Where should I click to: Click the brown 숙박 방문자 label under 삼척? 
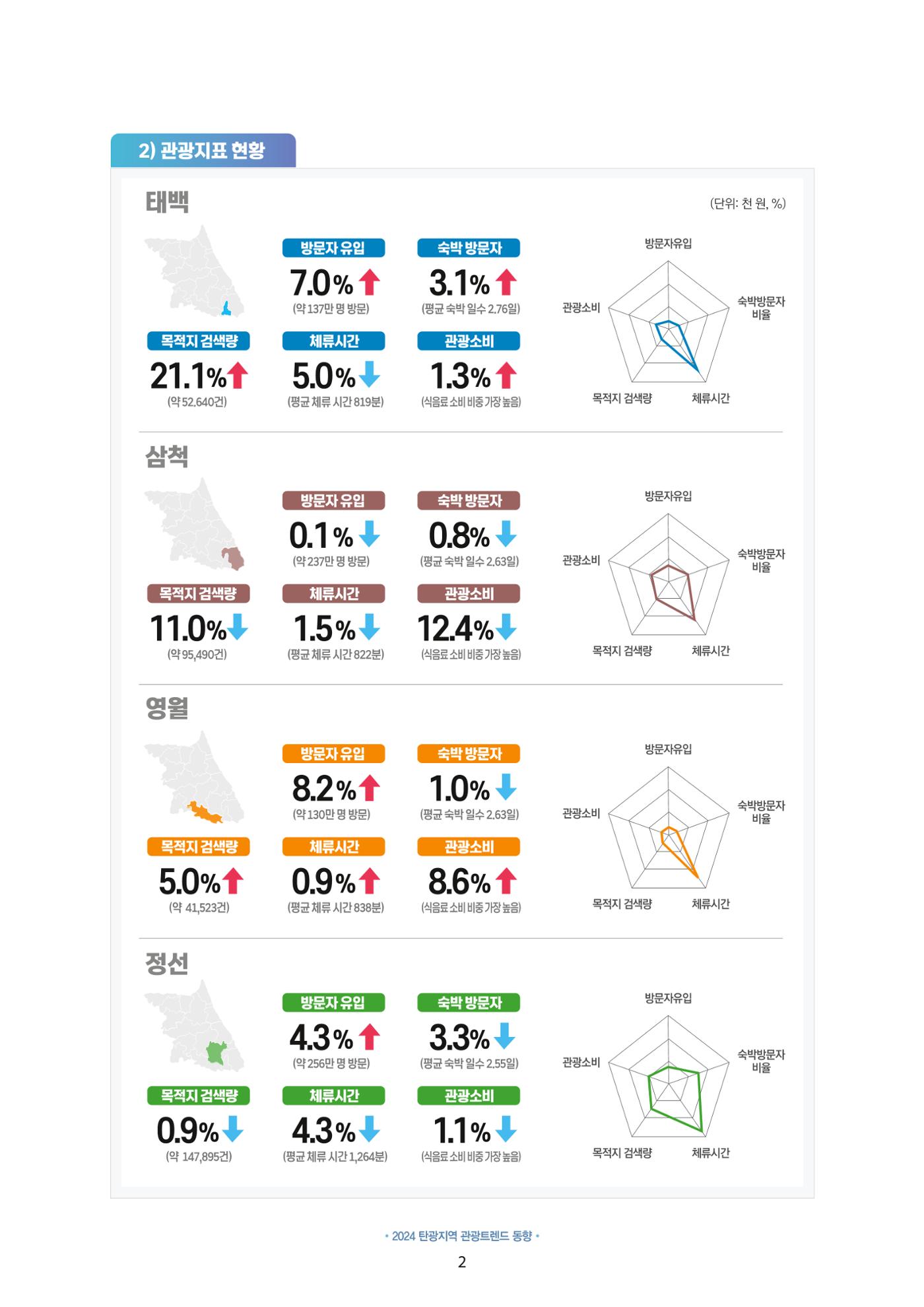[469, 500]
